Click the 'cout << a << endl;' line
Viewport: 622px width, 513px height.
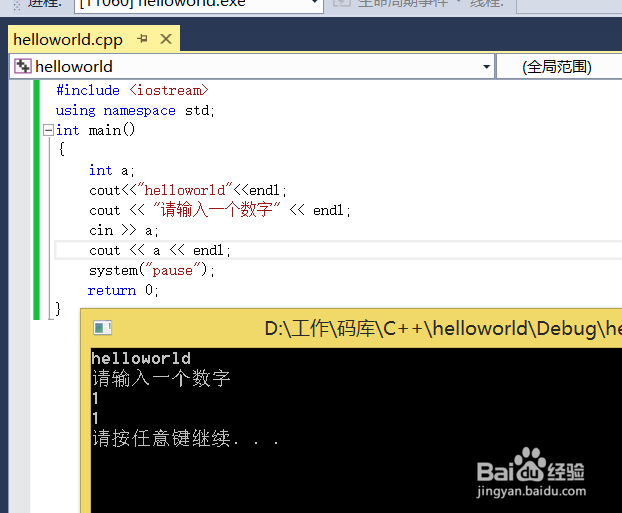159,250
